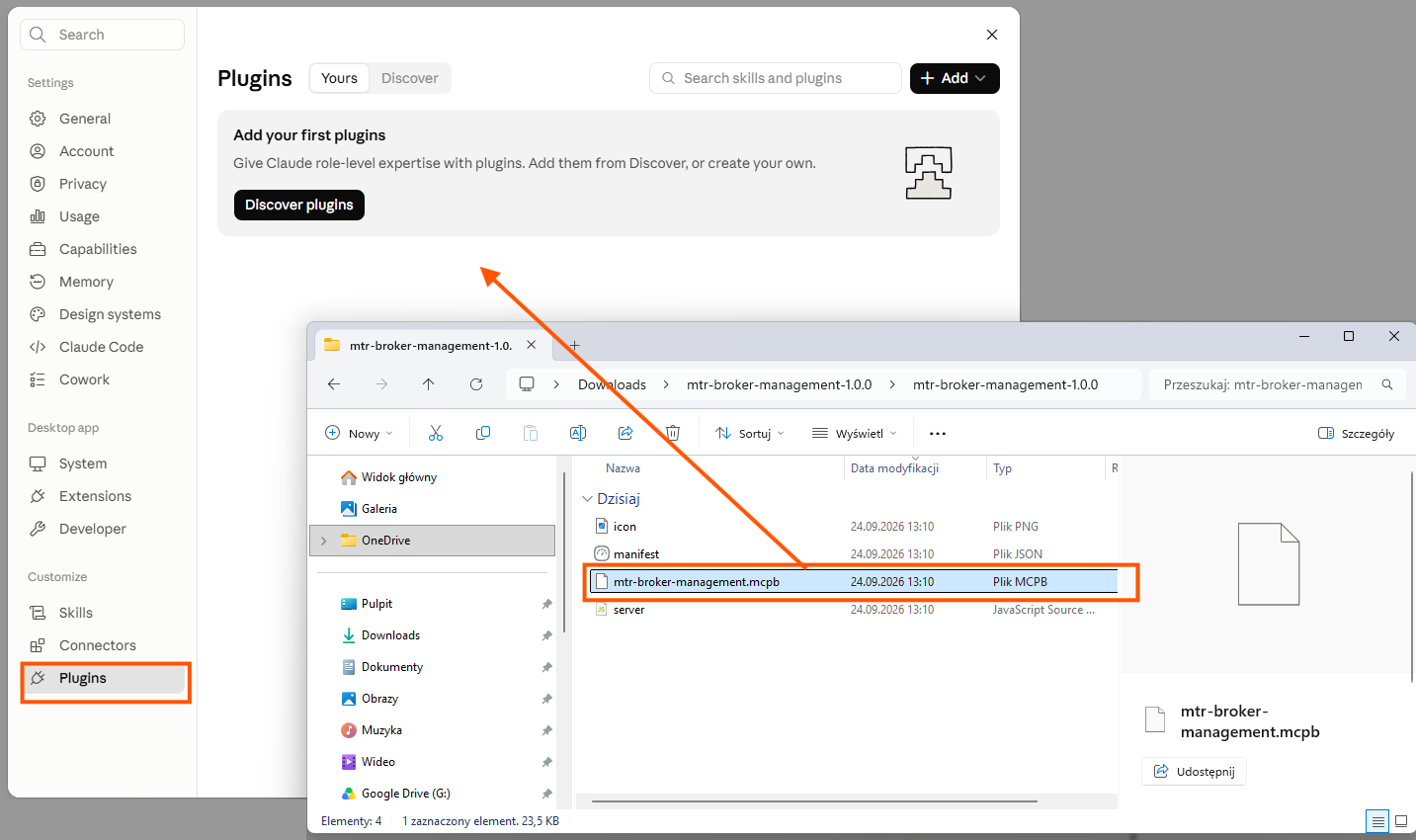Switch to the Discover tab
1416x840 pixels.
coord(410,78)
